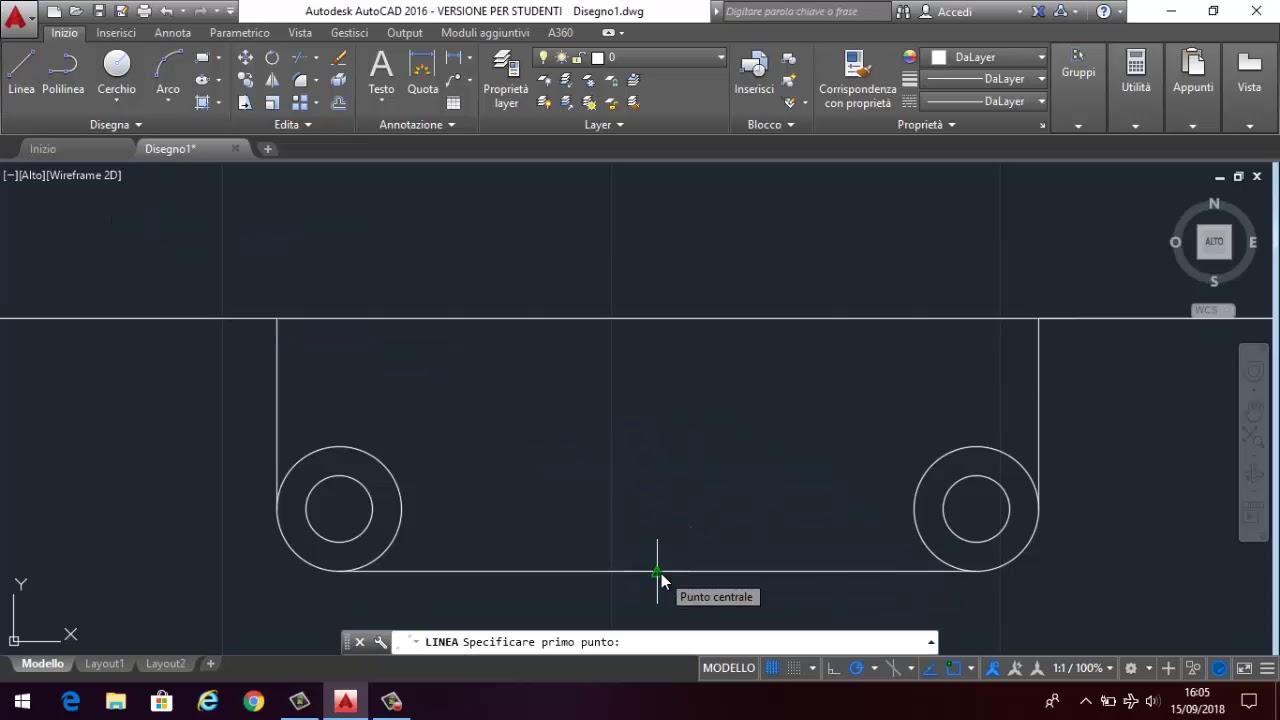The width and height of the screenshot is (1280, 720).
Task: Click the Sposta move tool icon
Action: pos(245,57)
